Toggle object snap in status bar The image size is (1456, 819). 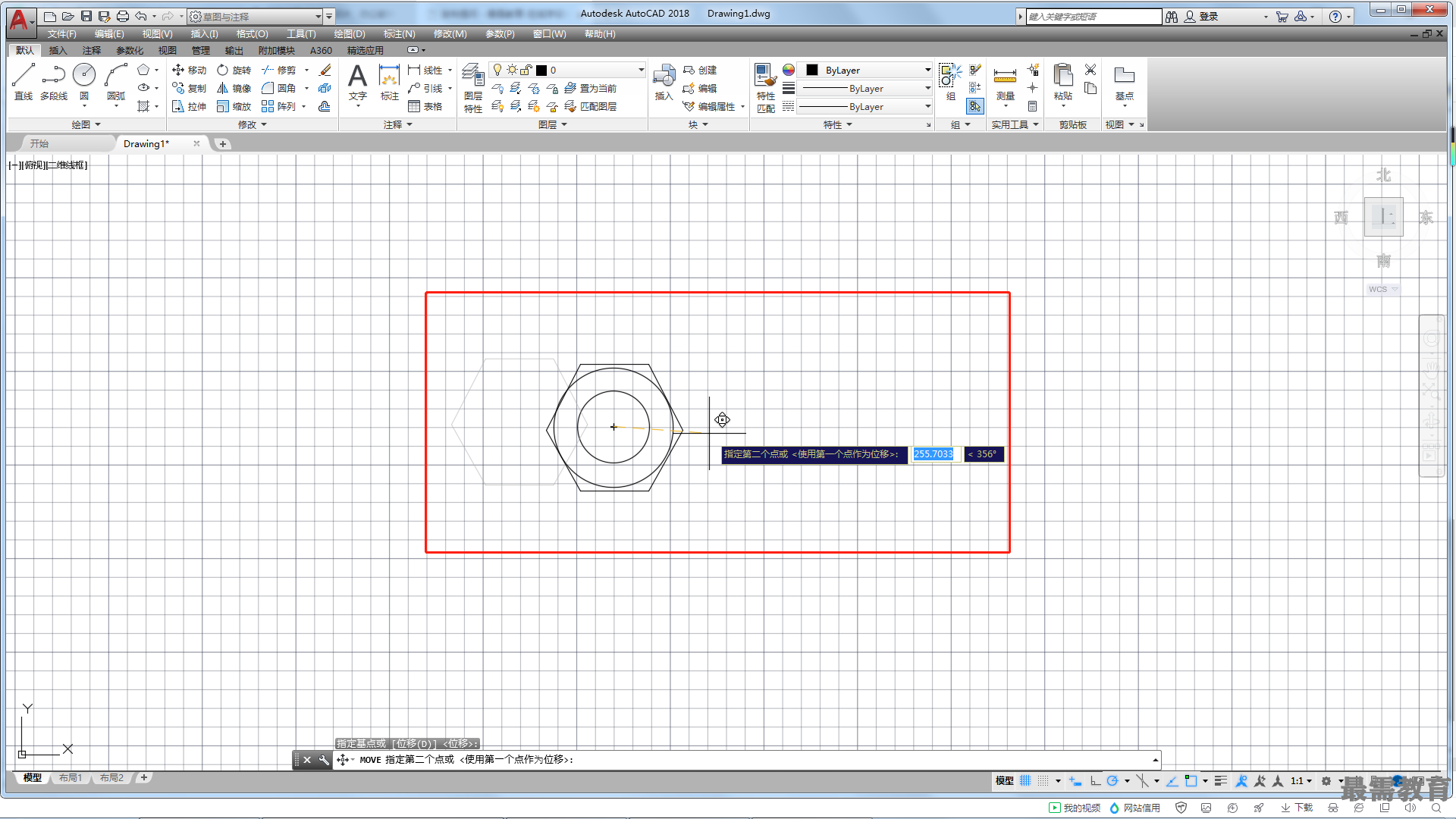pos(1191,781)
